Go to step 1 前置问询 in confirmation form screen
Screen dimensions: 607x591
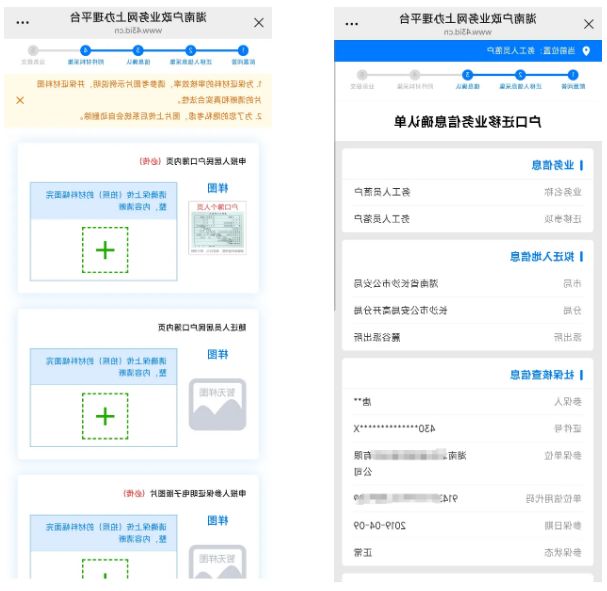point(573,79)
